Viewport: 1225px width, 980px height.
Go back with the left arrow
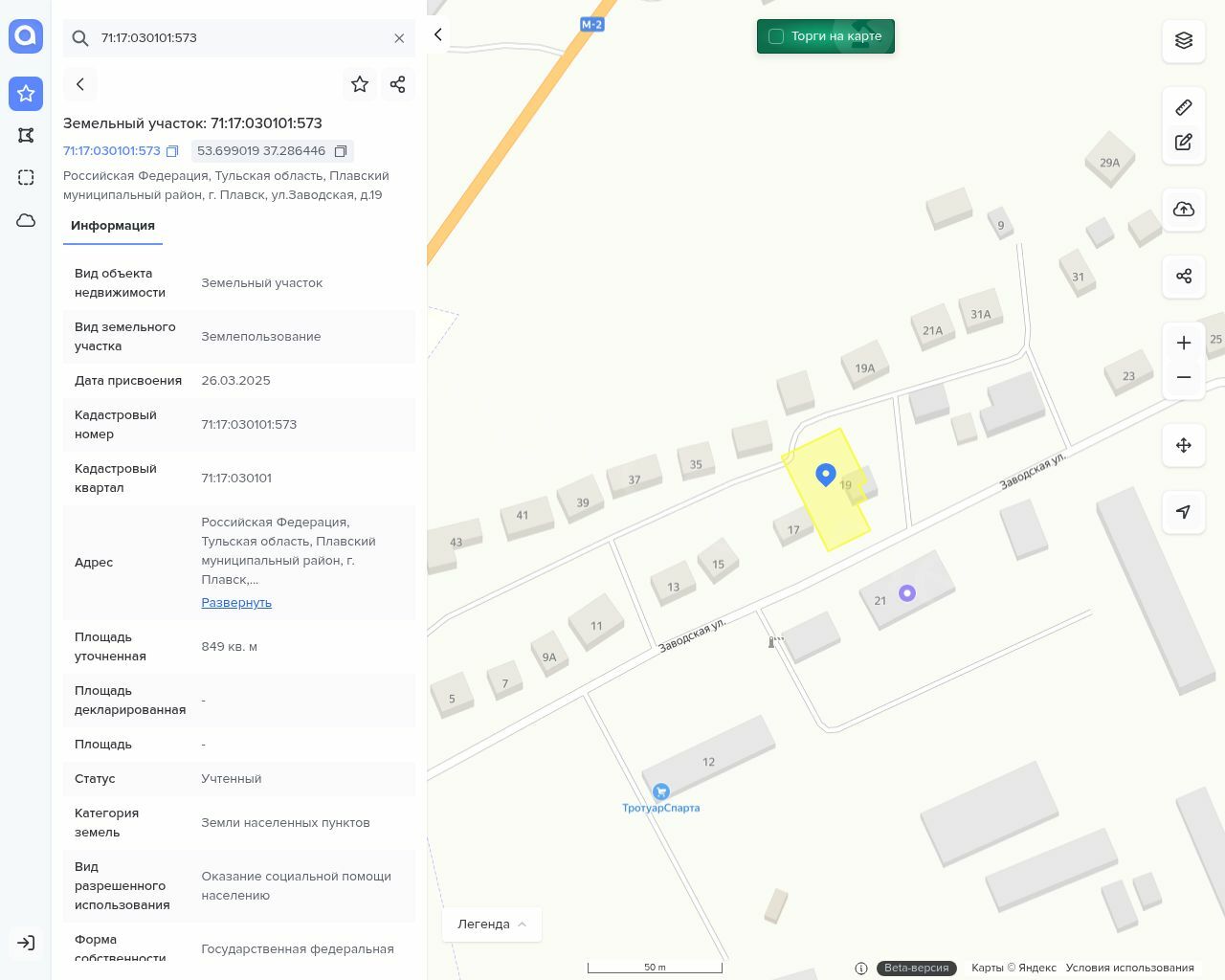pyautogui.click(x=80, y=84)
